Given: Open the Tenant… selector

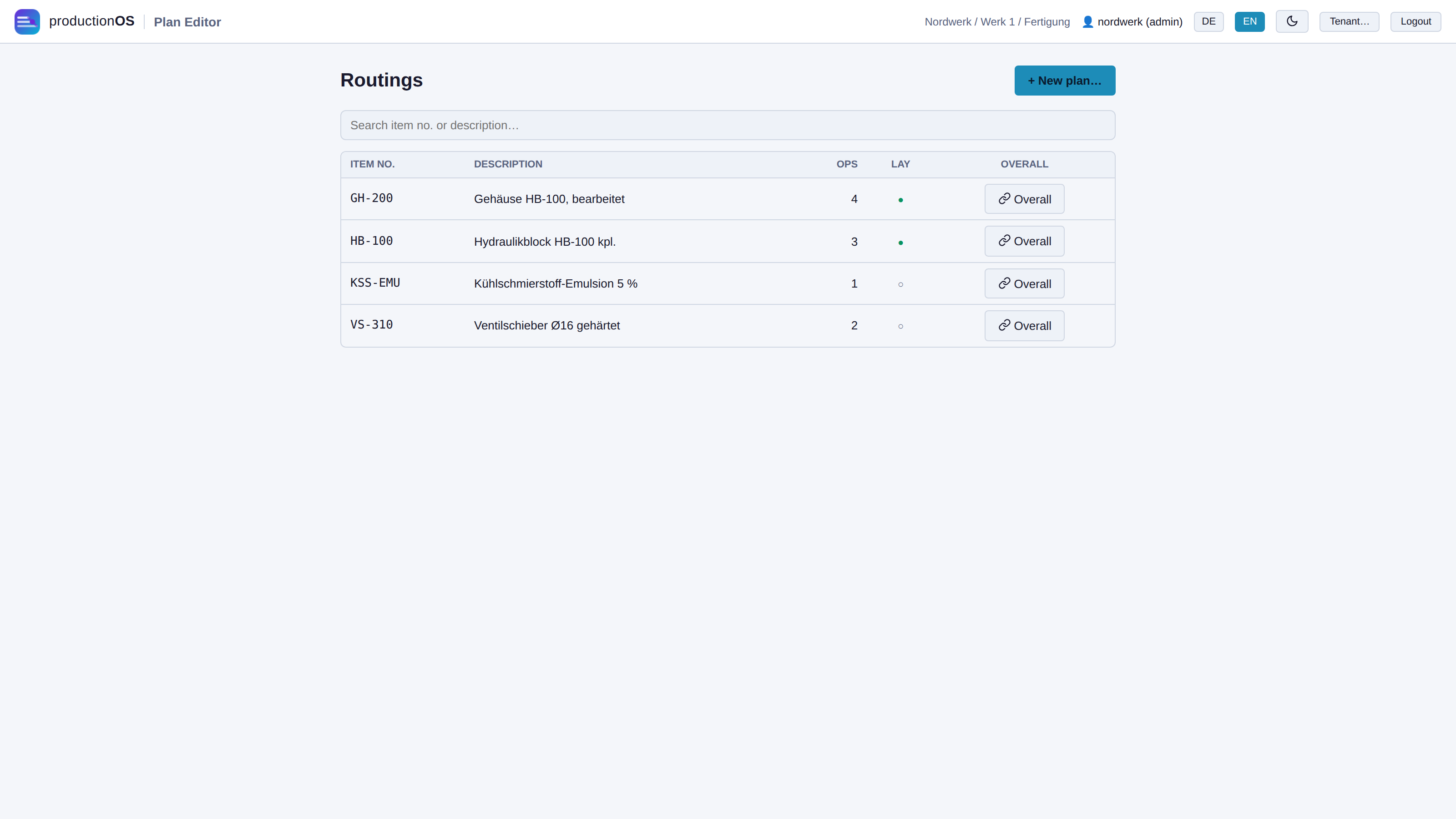Looking at the screenshot, I should coord(1349,21).
